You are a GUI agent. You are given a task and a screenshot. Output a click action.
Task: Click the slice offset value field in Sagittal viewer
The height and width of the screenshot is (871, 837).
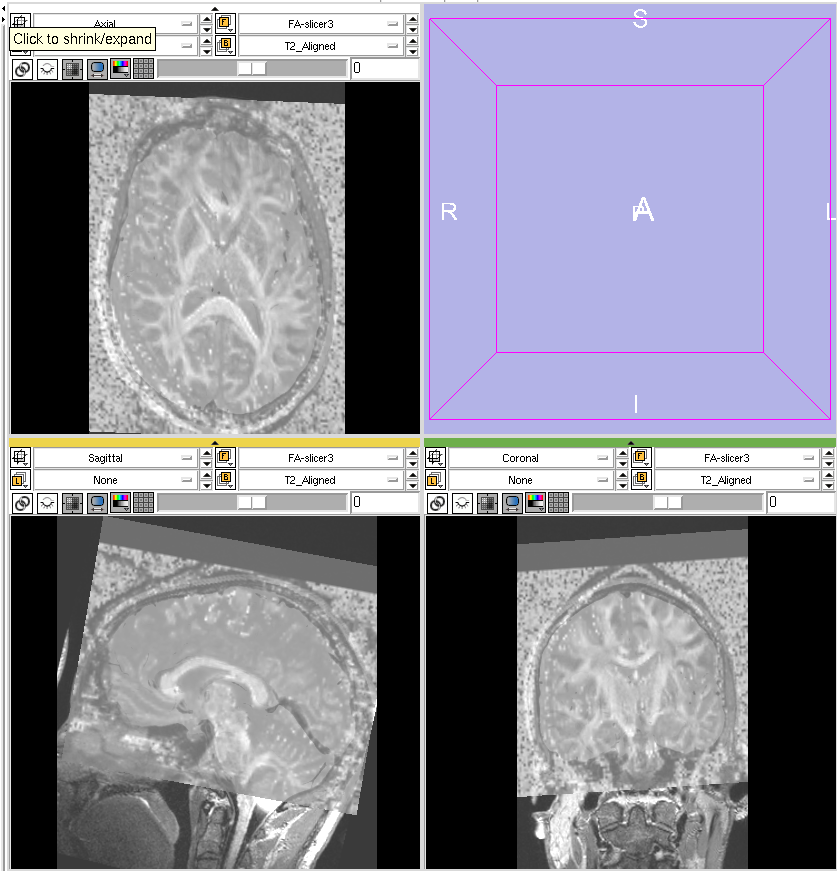coord(383,502)
